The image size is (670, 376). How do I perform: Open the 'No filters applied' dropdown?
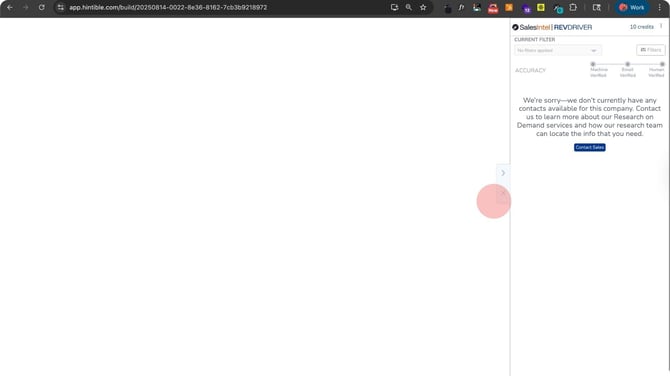click(558, 50)
